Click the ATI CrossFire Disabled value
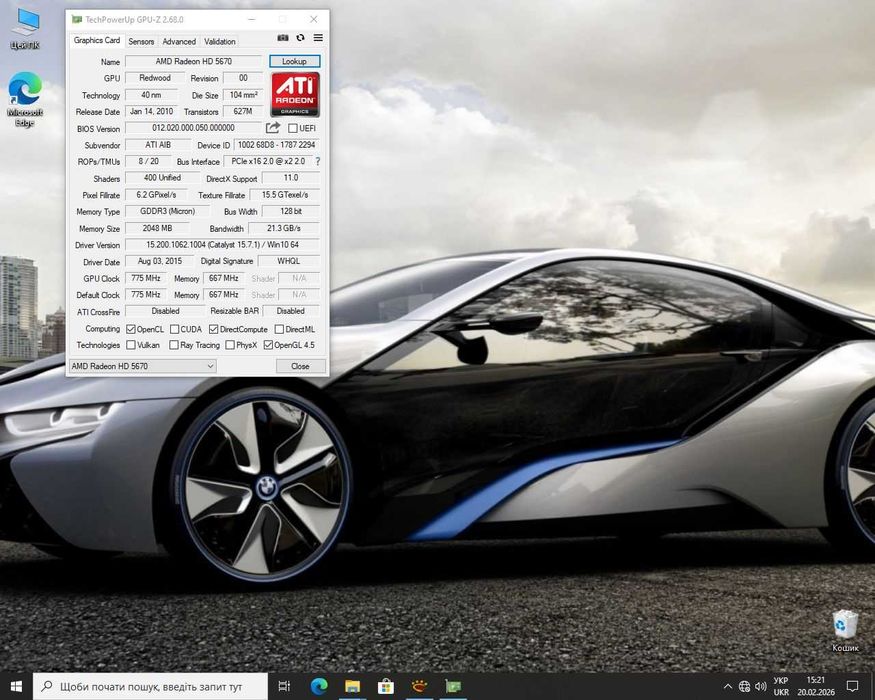 coord(165,311)
